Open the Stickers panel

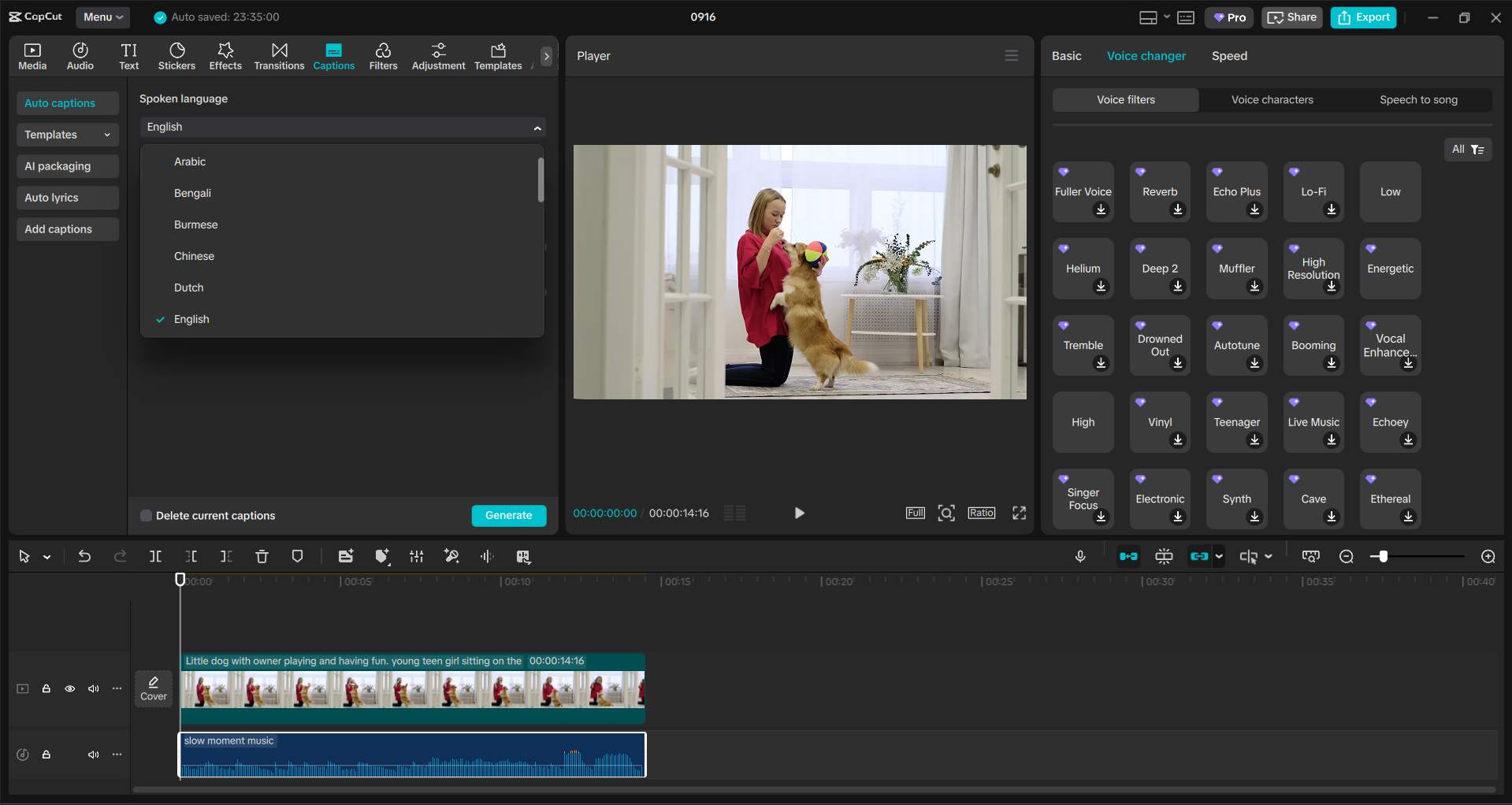[x=176, y=56]
